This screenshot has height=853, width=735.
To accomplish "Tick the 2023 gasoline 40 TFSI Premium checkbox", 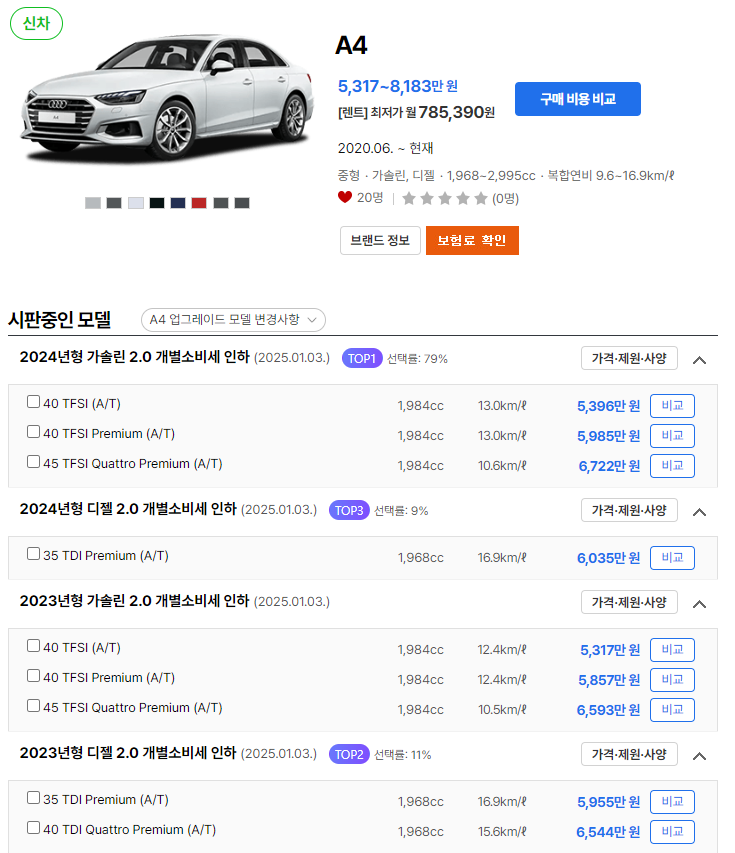I will (x=33, y=675).
